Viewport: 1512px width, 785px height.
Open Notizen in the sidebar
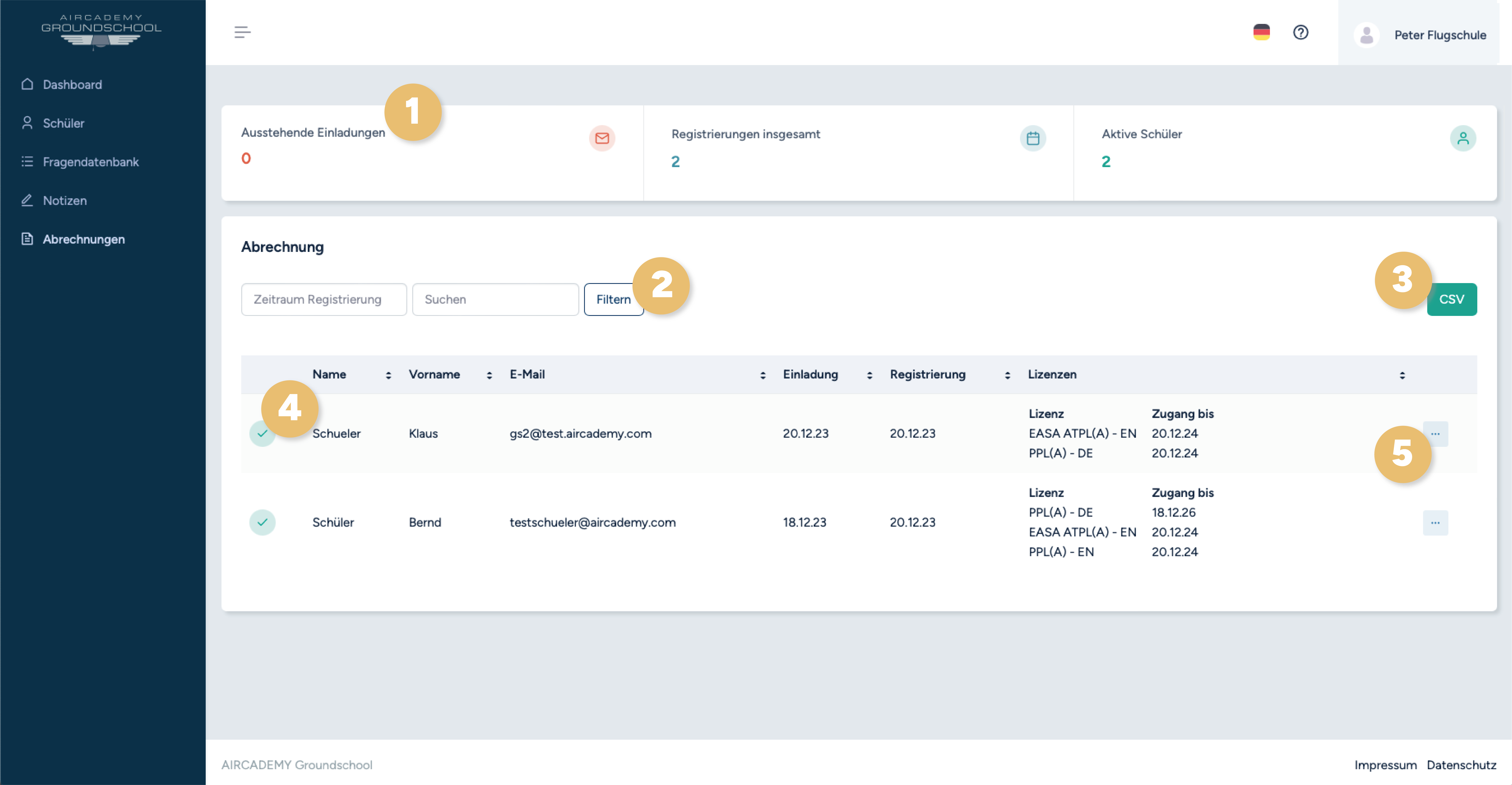65,201
